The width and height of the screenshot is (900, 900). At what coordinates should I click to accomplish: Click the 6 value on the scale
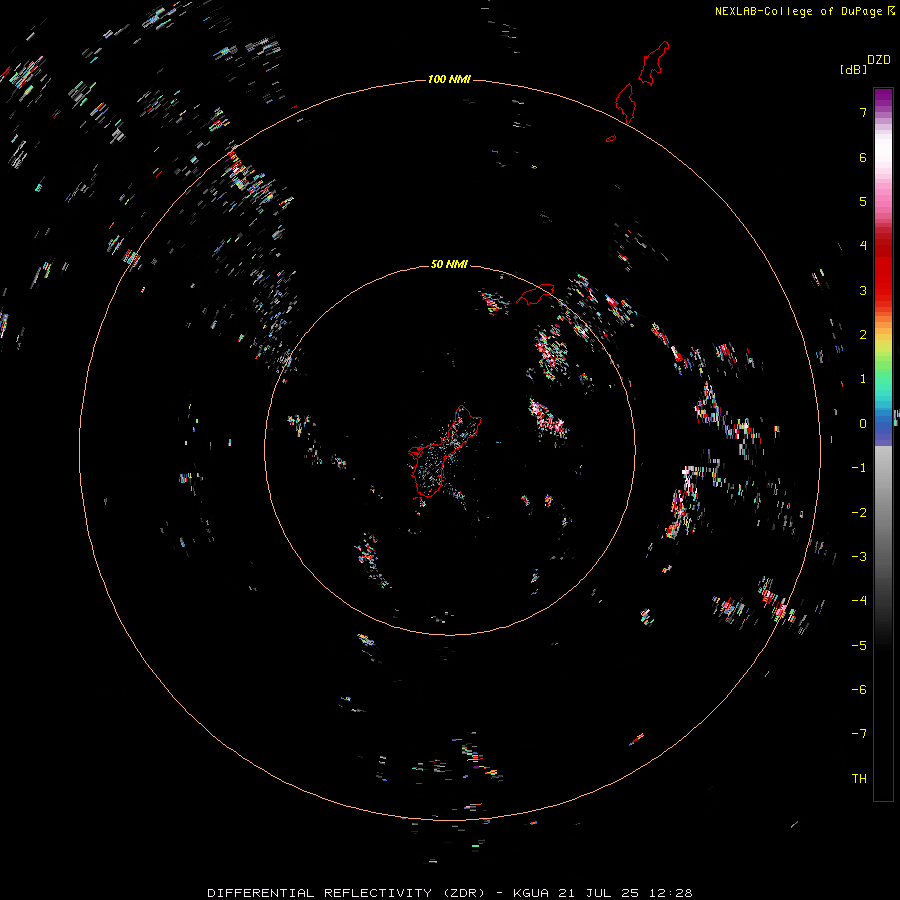(863, 157)
